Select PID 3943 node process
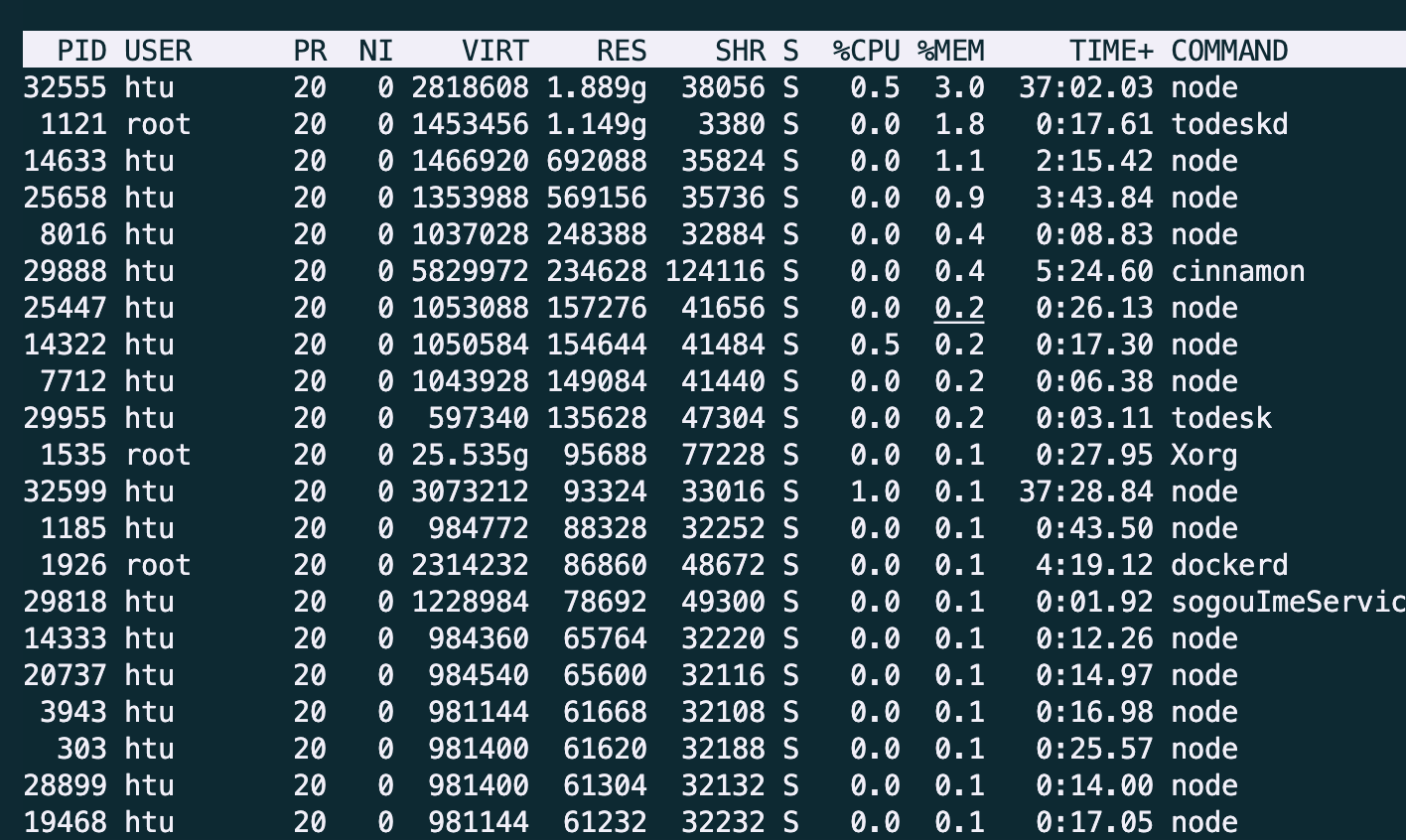Image resolution: width=1406 pixels, height=840 pixels. click(73, 712)
